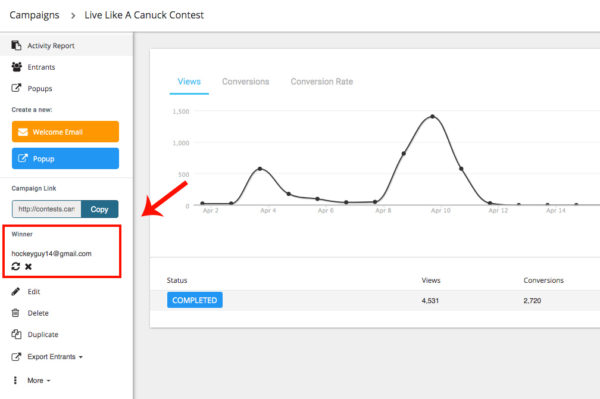Click winner email hockeyguy14@gmail.com
This screenshot has height=399, width=600.
click(51, 254)
